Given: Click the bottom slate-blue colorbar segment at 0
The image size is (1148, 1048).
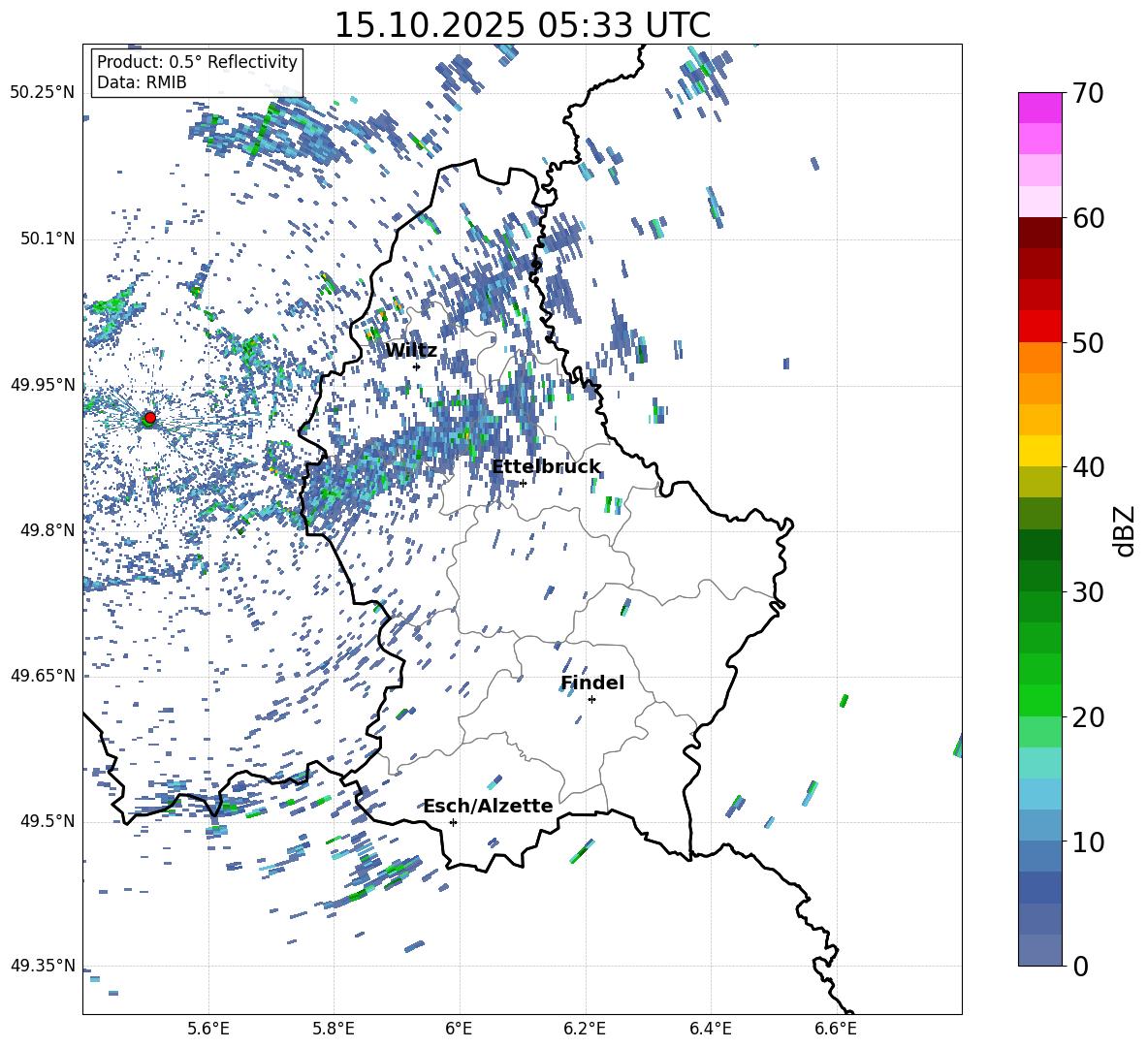Looking at the screenshot, I should 1040,950.
